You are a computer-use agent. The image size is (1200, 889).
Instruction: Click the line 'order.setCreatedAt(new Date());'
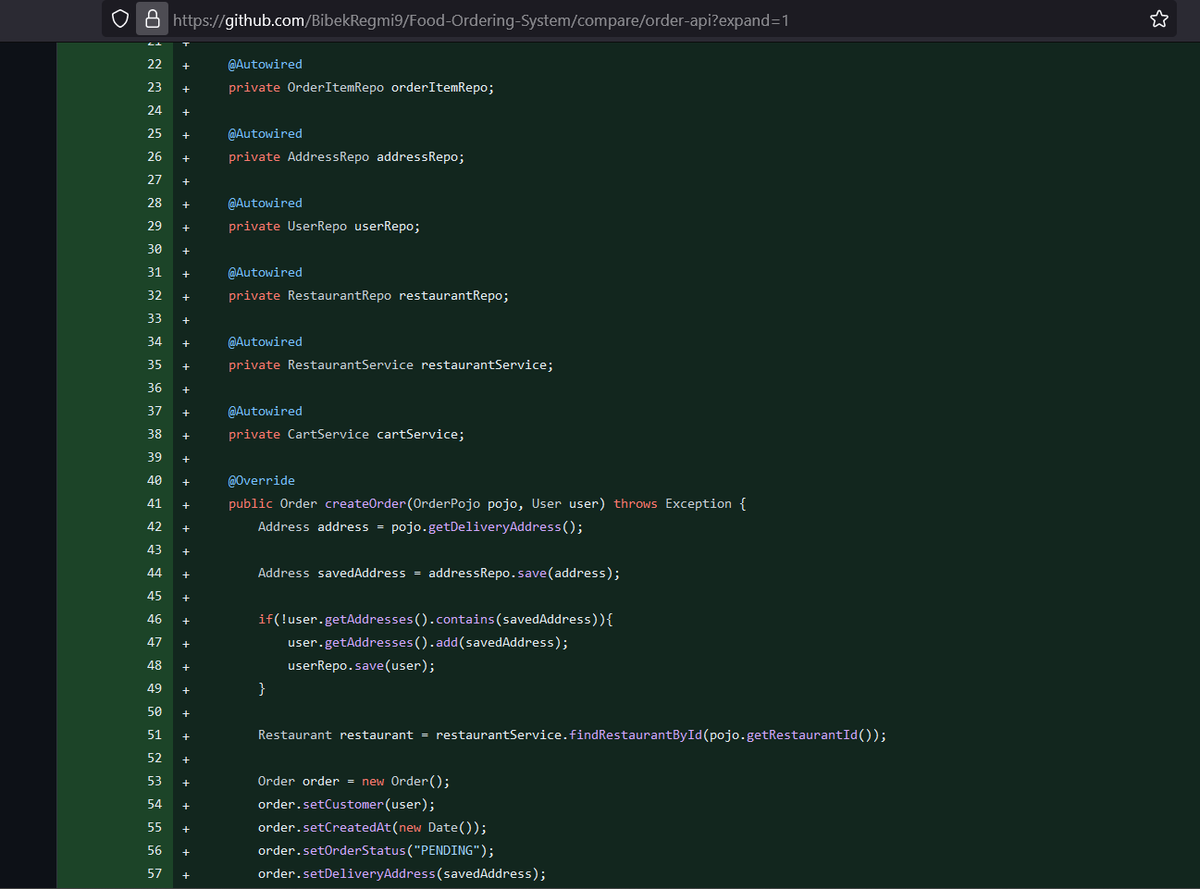[x=372, y=827]
